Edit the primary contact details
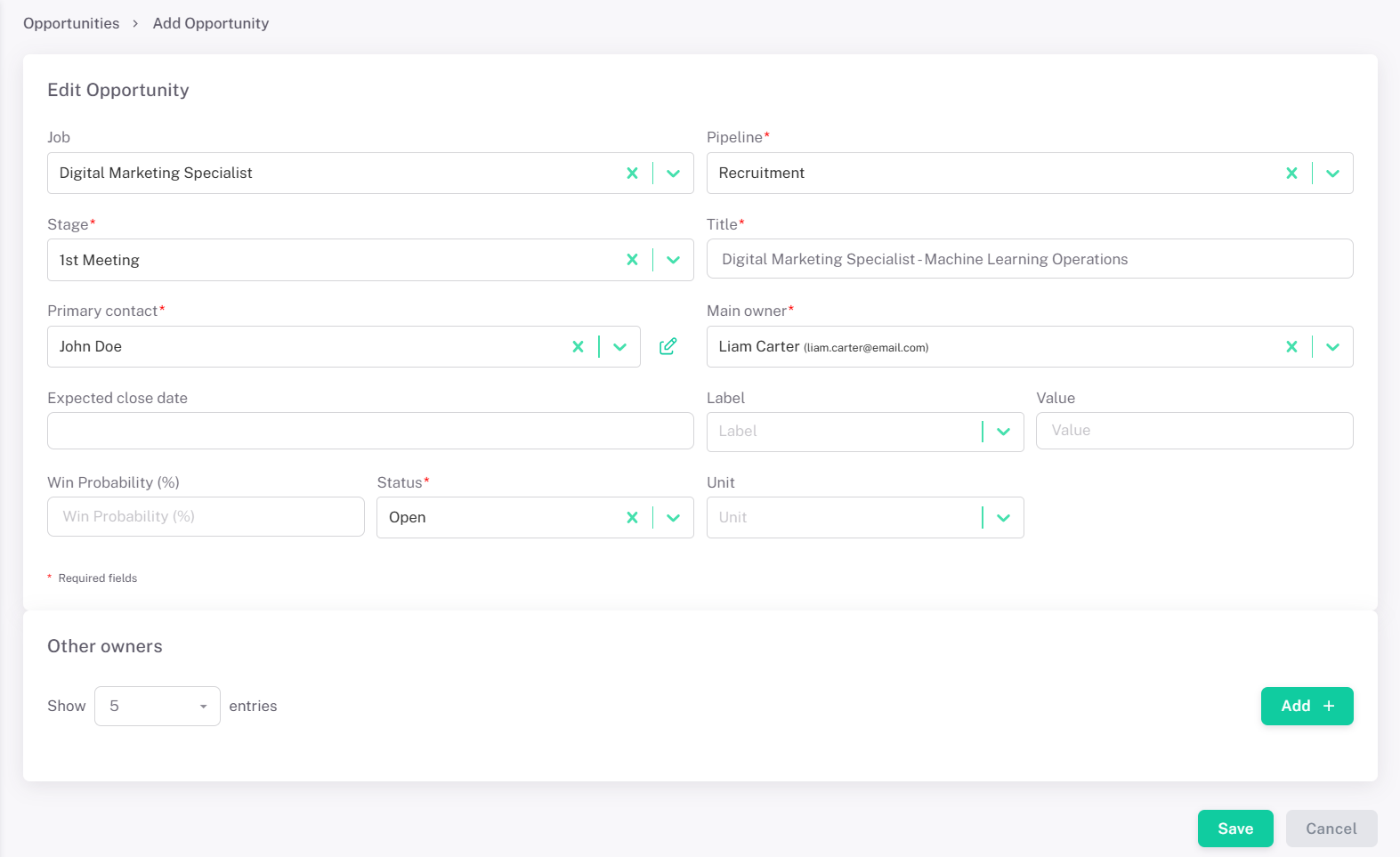The width and height of the screenshot is (1400, 857). coord(668,347)
